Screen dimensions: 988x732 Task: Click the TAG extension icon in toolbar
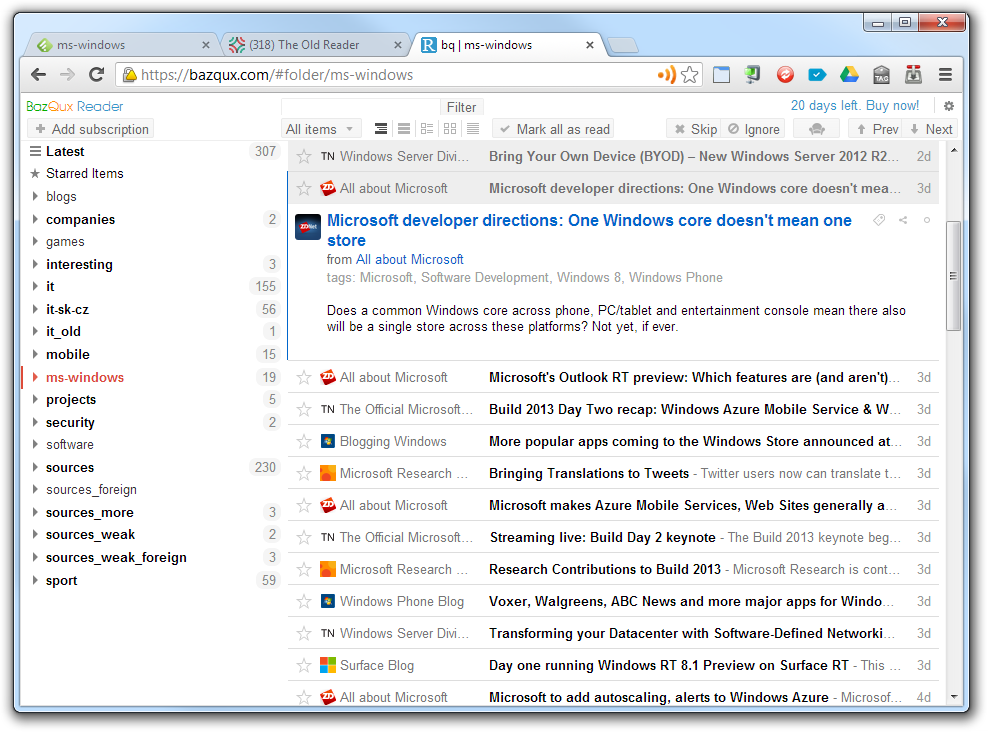[x=882, y=75]
